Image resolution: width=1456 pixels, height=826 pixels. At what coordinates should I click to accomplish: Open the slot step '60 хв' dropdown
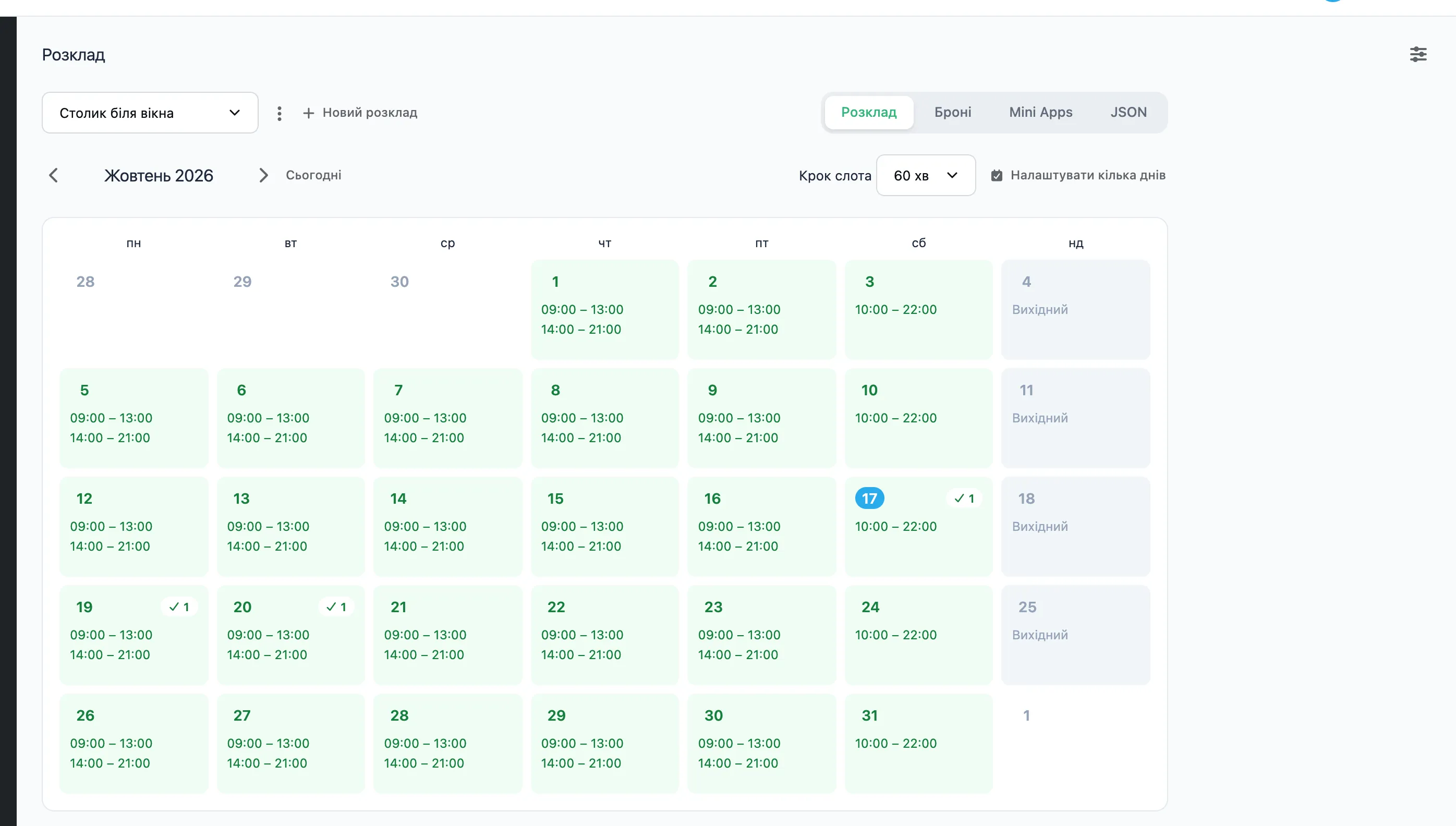coord(926,175)
